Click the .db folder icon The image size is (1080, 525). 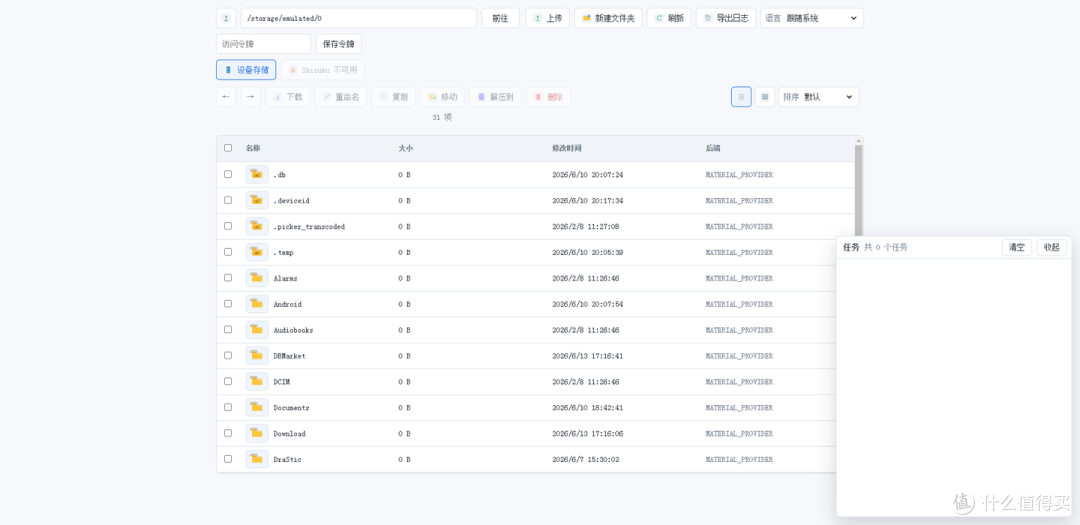pos(257,174)
